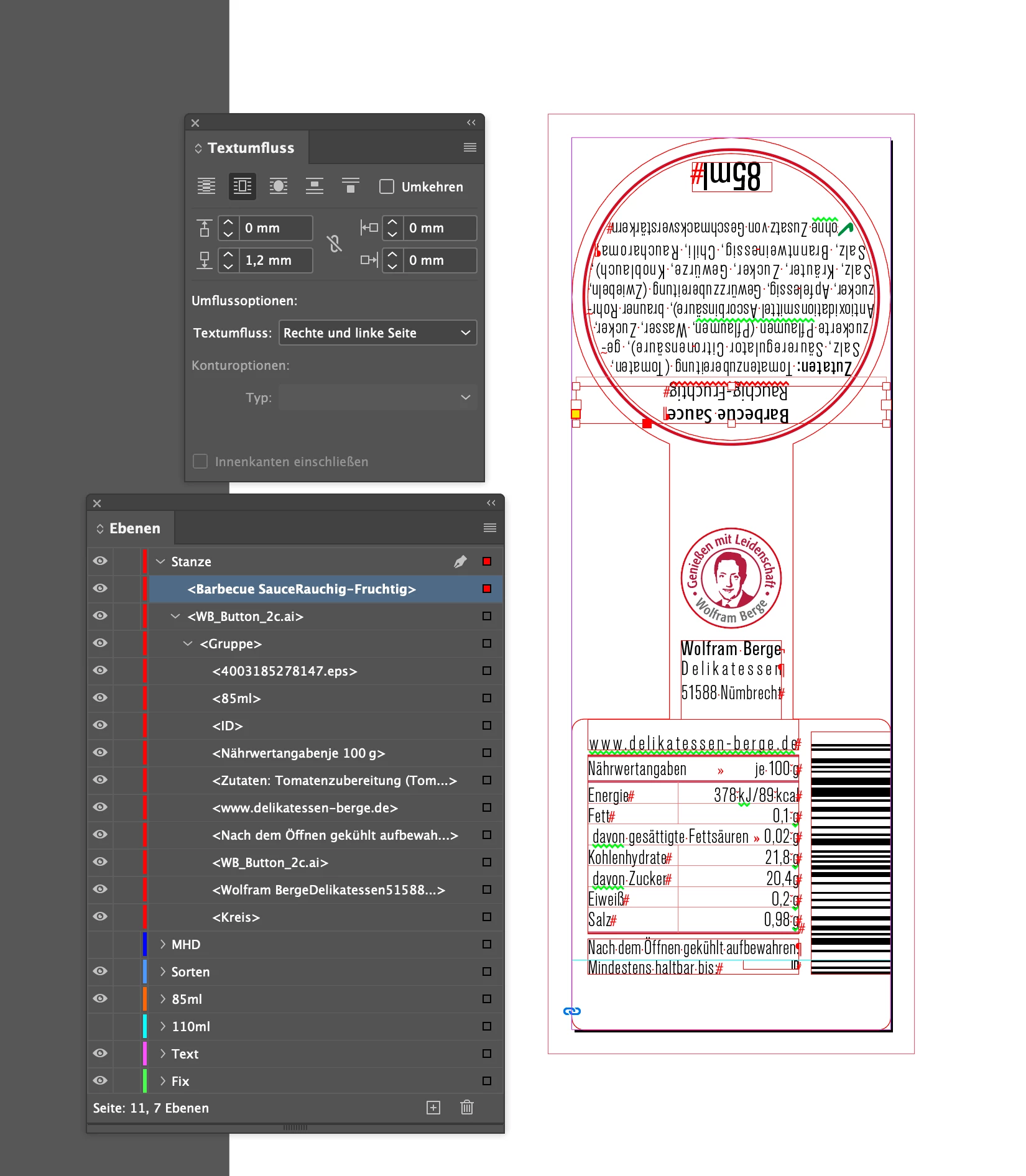Expand the MHD layer

(x=162, y=944)
